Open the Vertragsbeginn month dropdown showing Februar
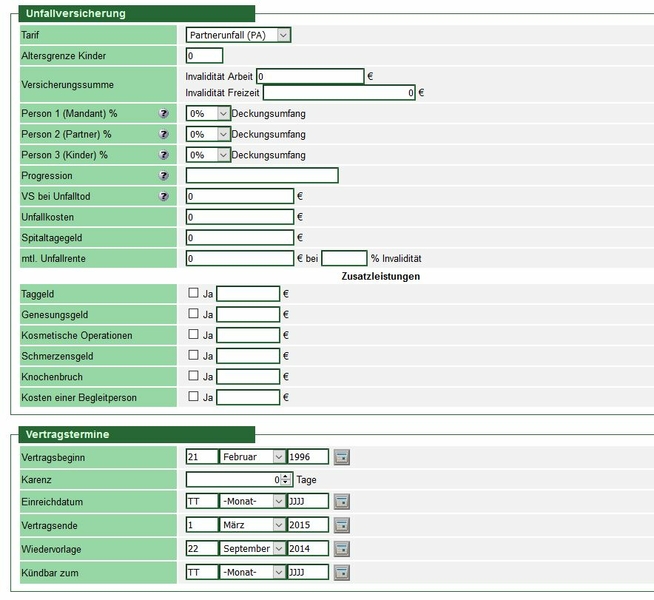 tap(252, 457)
